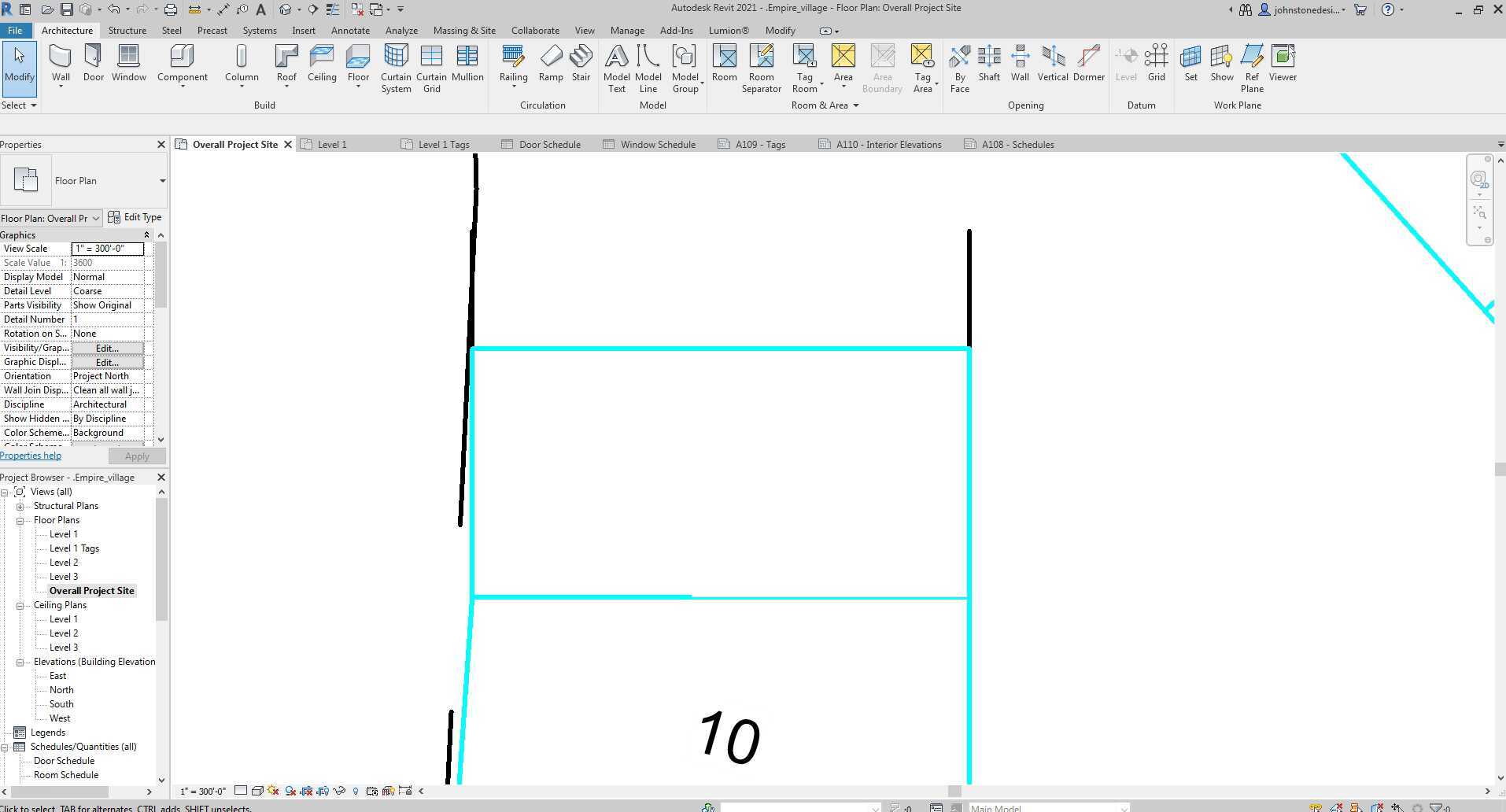This screenshot has width=1506, height=812.
Task: Open the South elevation view
Action: pyautogui.click(x=61, y=704)
